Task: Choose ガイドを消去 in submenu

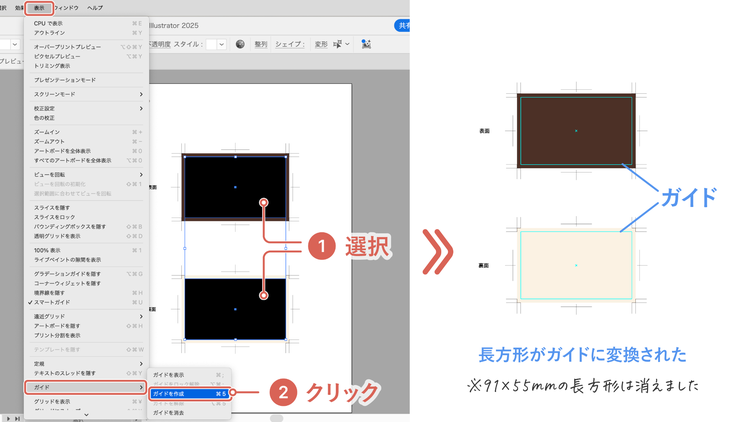Action: 189,412
